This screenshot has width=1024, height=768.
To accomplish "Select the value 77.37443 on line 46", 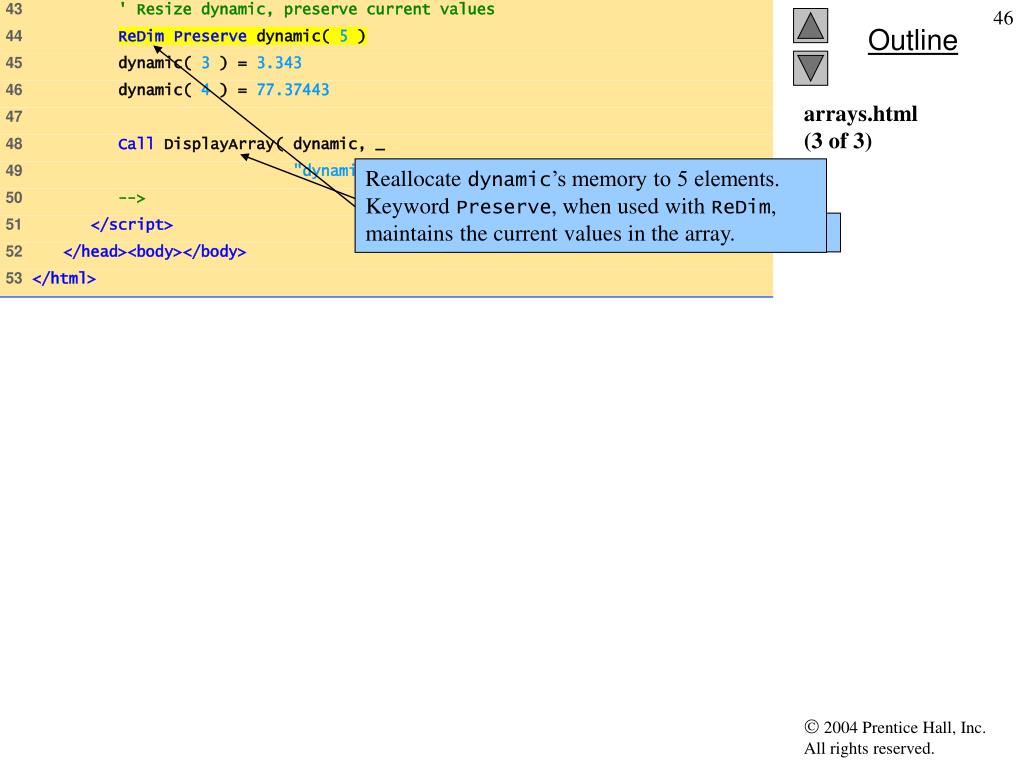I will [x=293, y=89].
